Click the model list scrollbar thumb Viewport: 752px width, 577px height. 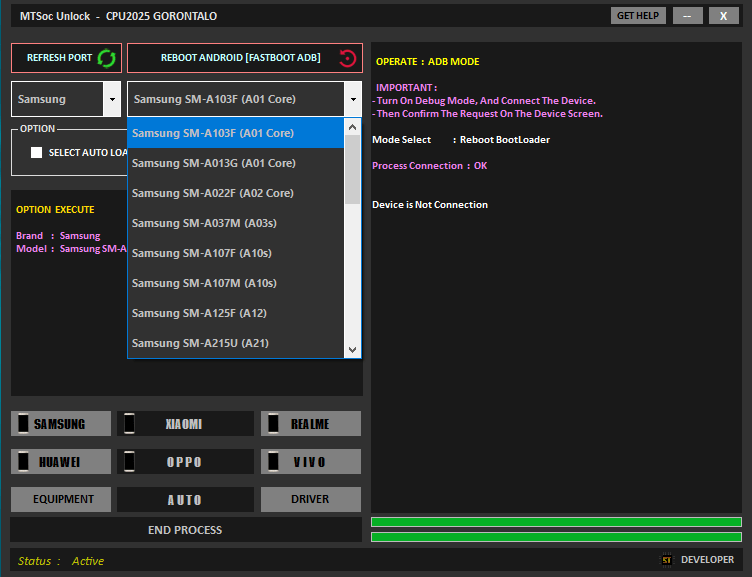[352, 169]
